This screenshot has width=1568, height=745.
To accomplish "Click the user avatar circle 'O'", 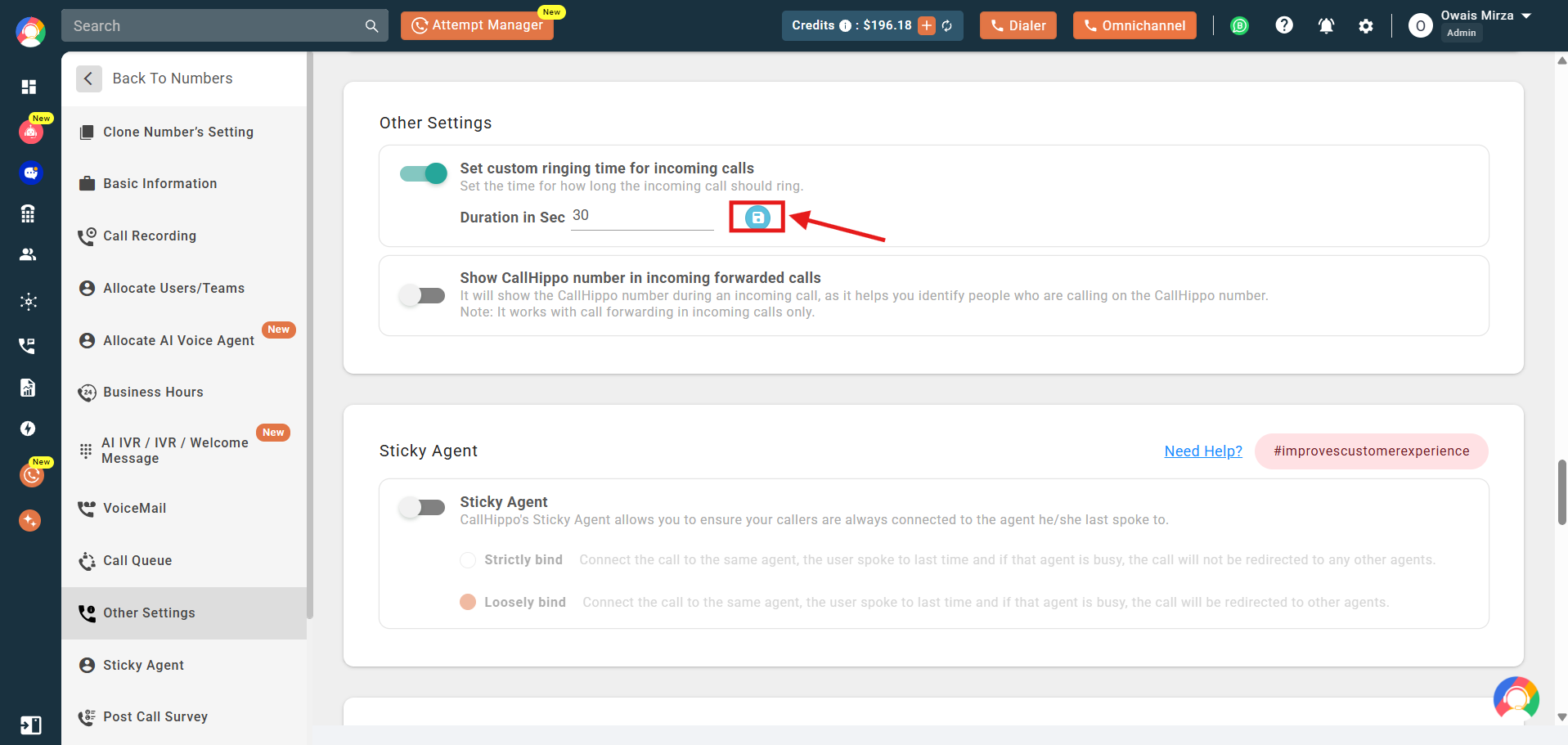I will 1421,26.
